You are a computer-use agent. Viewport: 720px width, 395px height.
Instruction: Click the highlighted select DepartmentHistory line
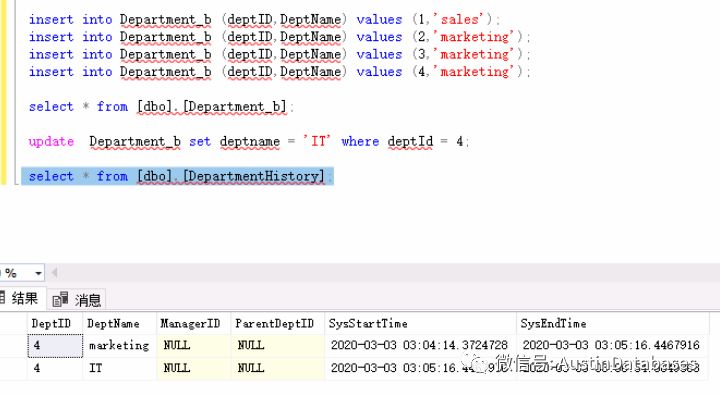(x=177, y=176)
